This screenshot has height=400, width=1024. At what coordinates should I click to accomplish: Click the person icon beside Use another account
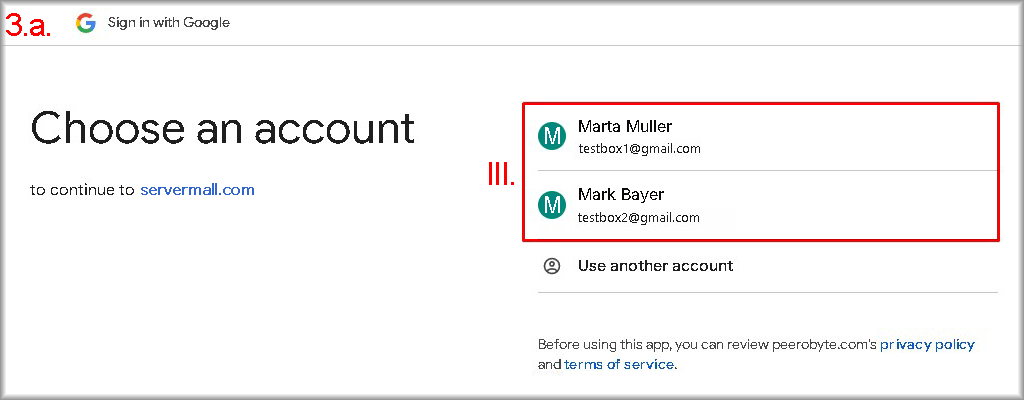551,266
